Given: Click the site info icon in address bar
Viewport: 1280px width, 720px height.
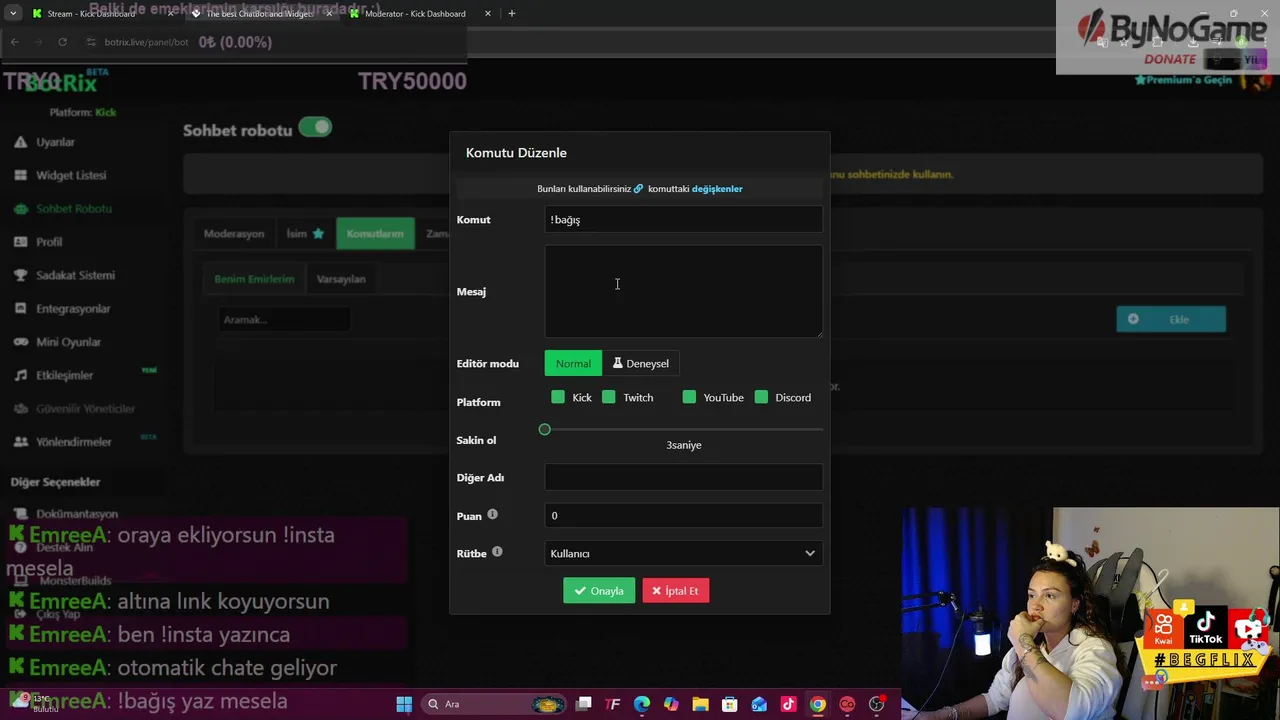Looking at the screenshot, I should [91, 42].
